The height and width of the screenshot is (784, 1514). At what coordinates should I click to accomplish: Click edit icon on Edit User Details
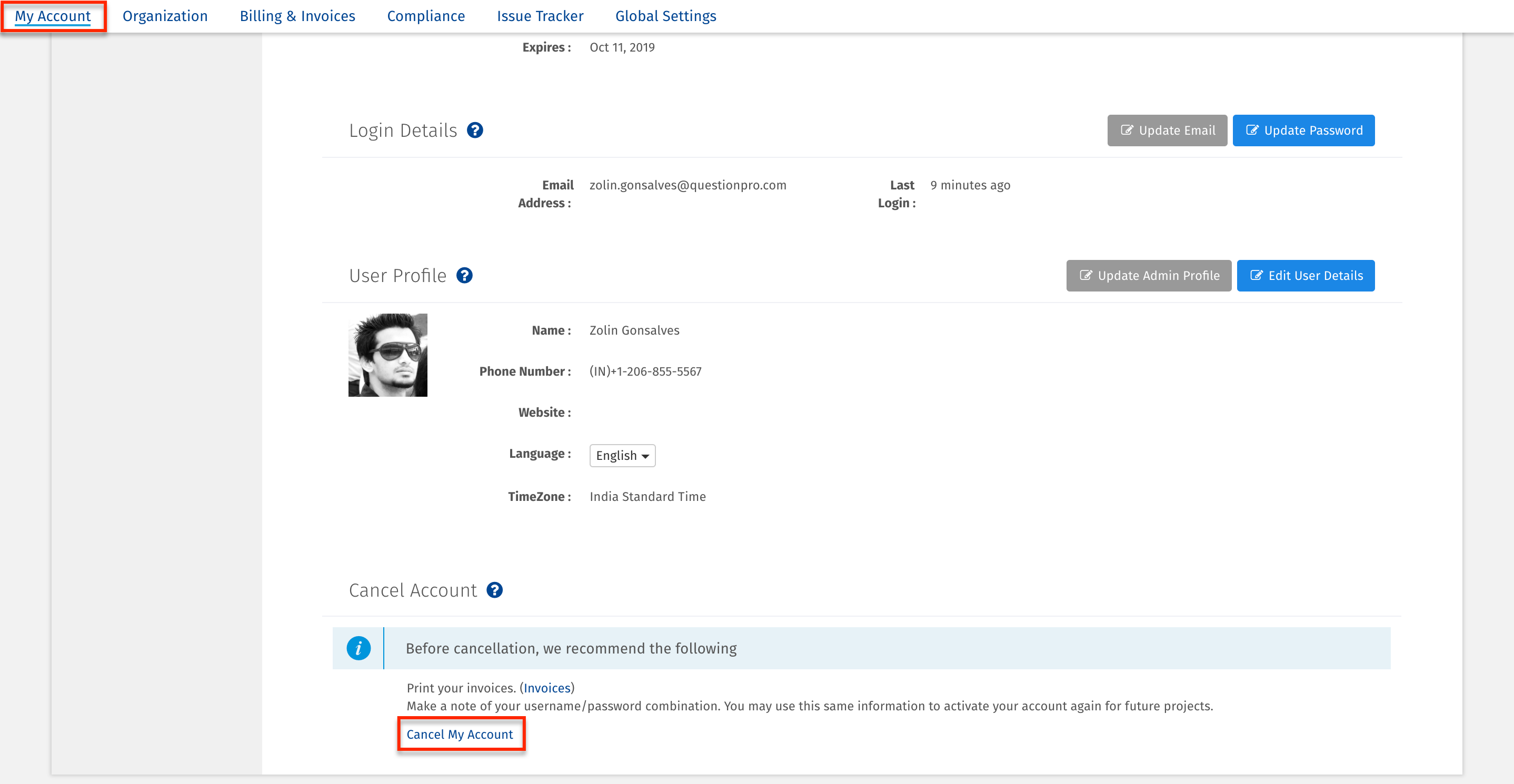1256,275
